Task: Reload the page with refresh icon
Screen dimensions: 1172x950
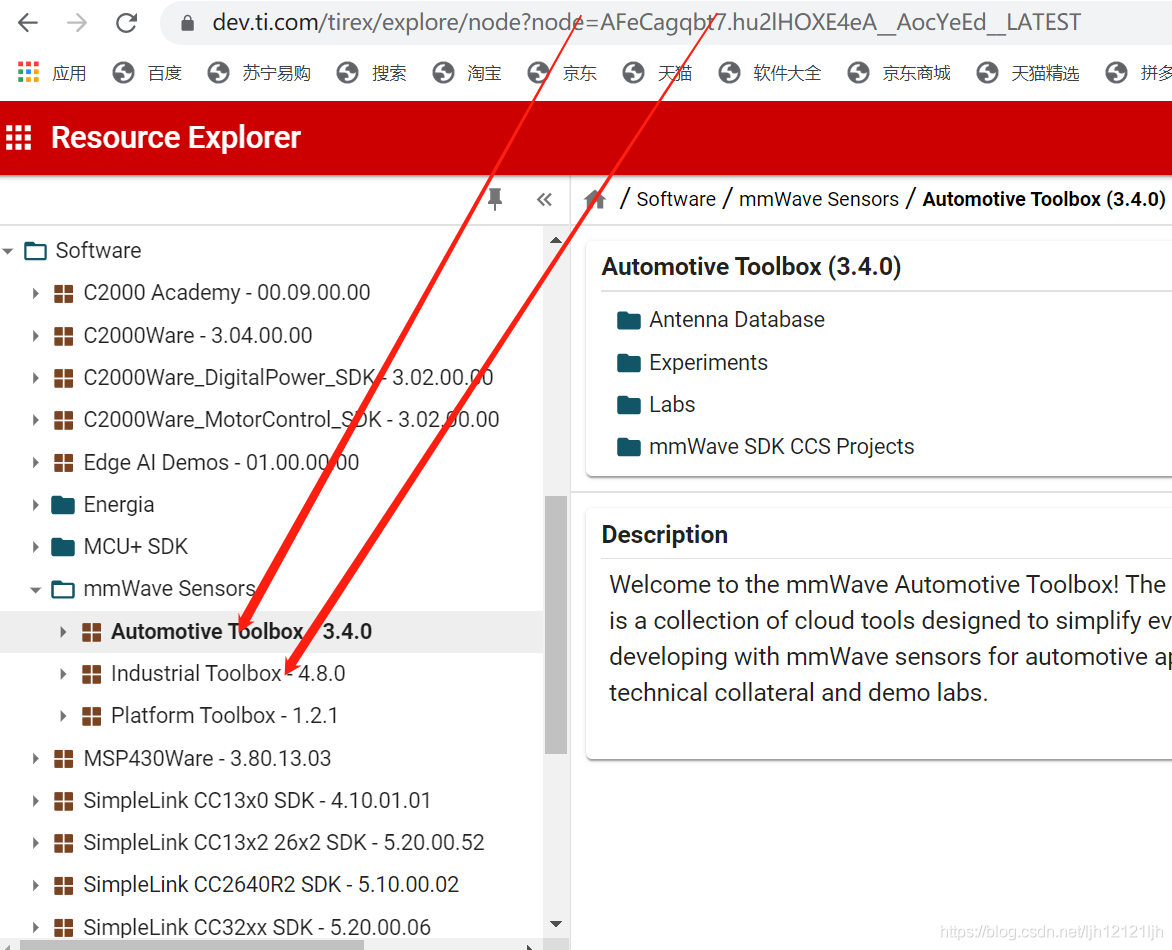Action: pos(126,23)
